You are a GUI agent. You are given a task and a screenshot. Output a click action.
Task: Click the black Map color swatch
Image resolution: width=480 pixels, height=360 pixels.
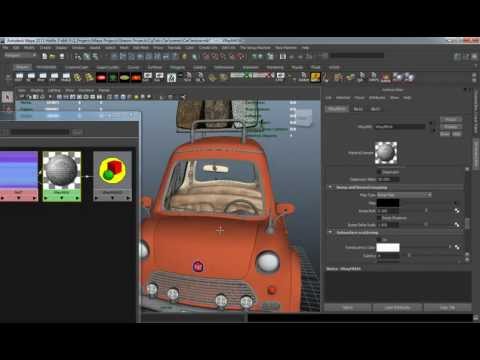[x=388, y=203]
